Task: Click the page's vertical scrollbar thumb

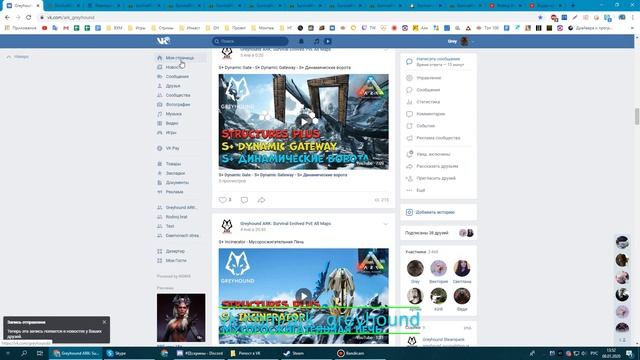Action: [637, 116]
